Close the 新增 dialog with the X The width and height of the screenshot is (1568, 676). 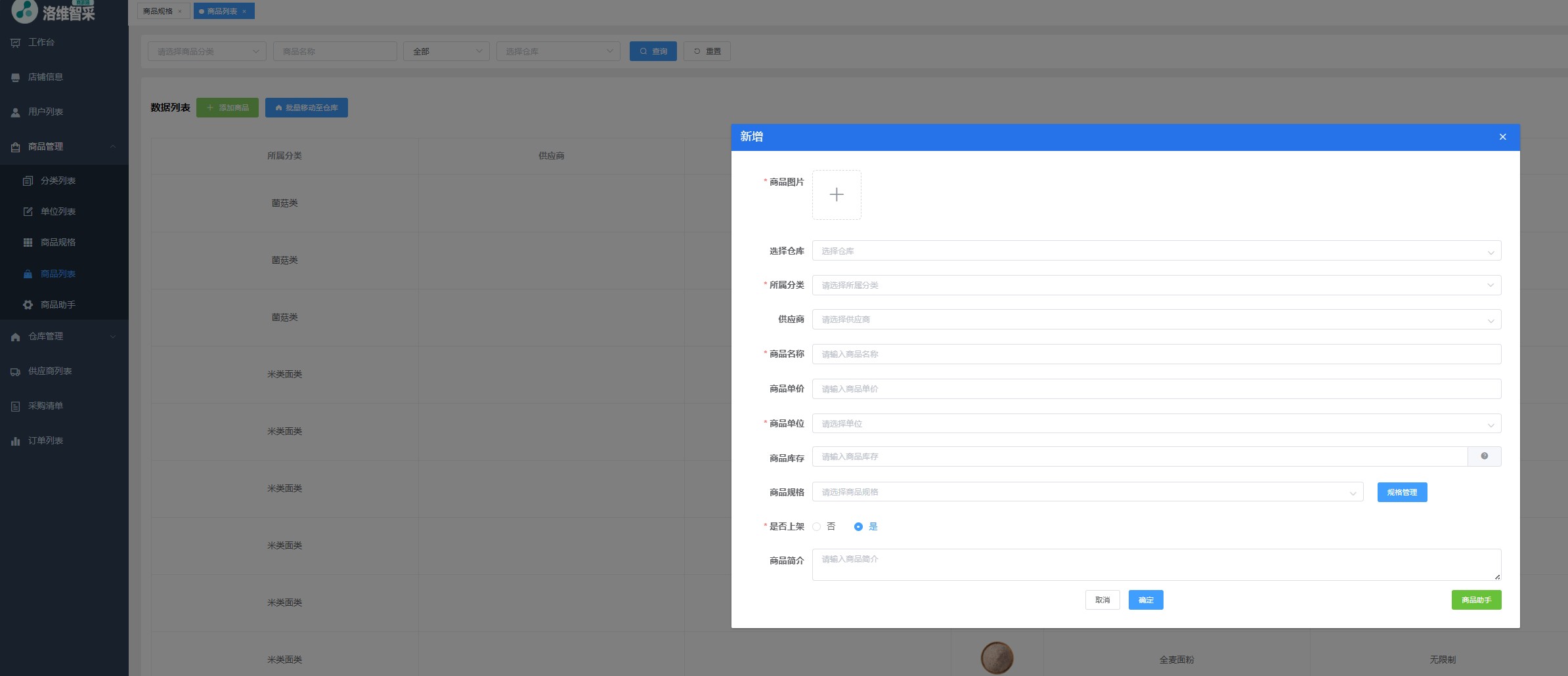pos(1502,137)
